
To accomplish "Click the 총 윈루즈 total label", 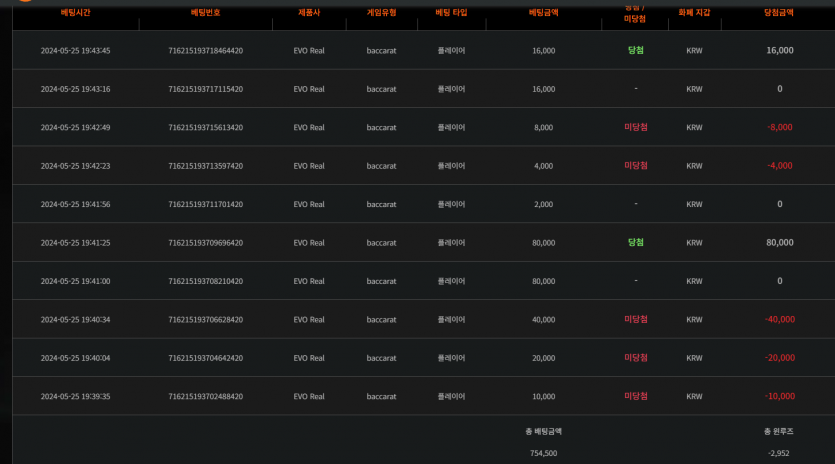I will pyautogui.click(x=779, y=431).
